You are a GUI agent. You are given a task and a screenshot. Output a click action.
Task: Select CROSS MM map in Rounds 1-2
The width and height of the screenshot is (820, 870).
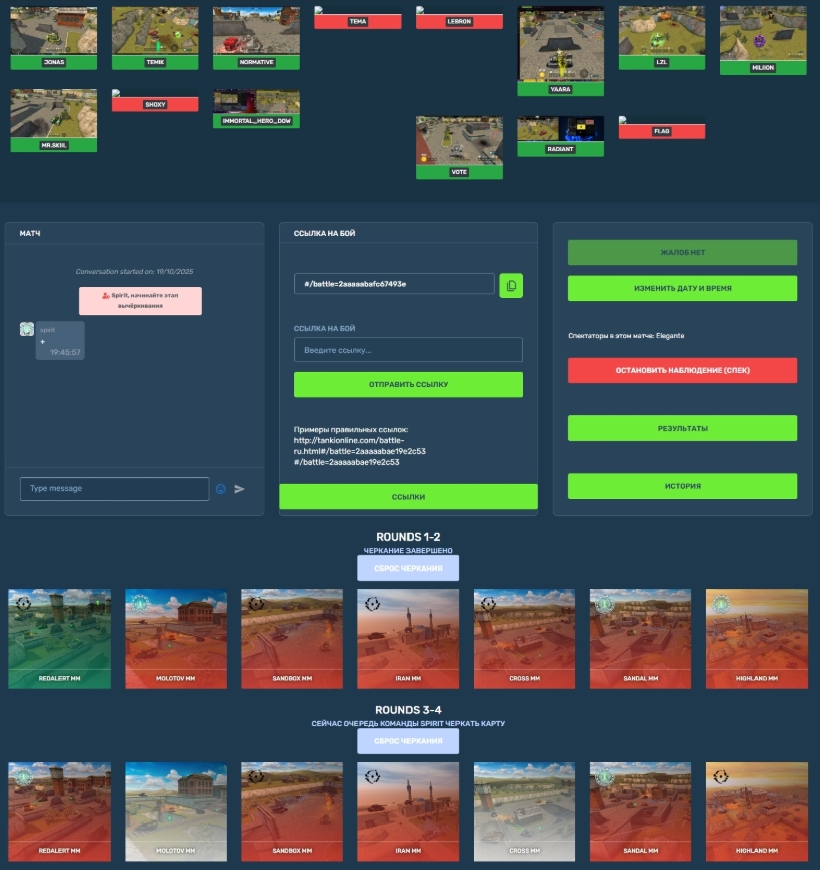tap(524, 639)
